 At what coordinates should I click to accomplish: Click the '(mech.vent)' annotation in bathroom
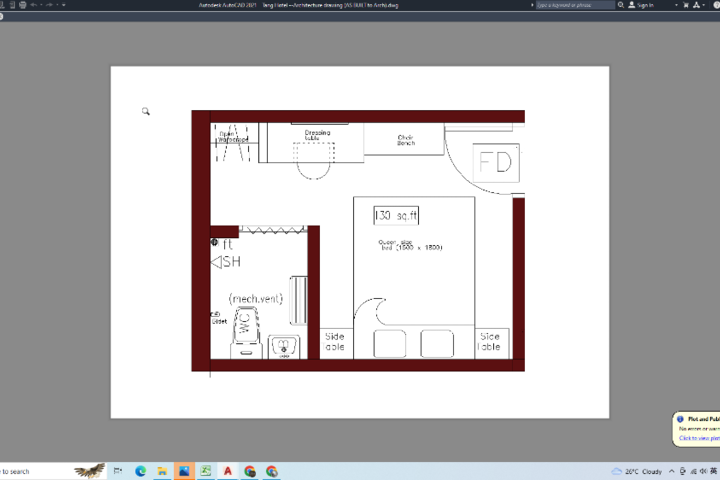coord(256,299)
